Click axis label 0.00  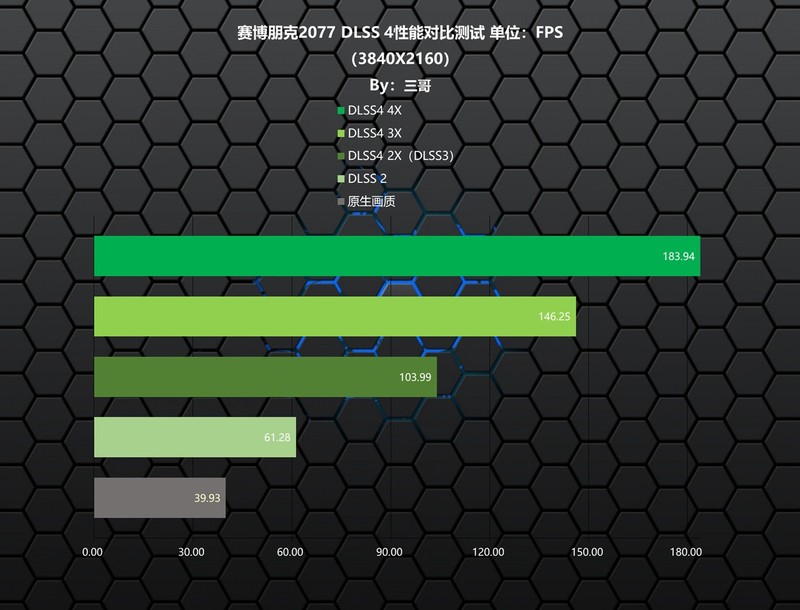click(92, 552)
